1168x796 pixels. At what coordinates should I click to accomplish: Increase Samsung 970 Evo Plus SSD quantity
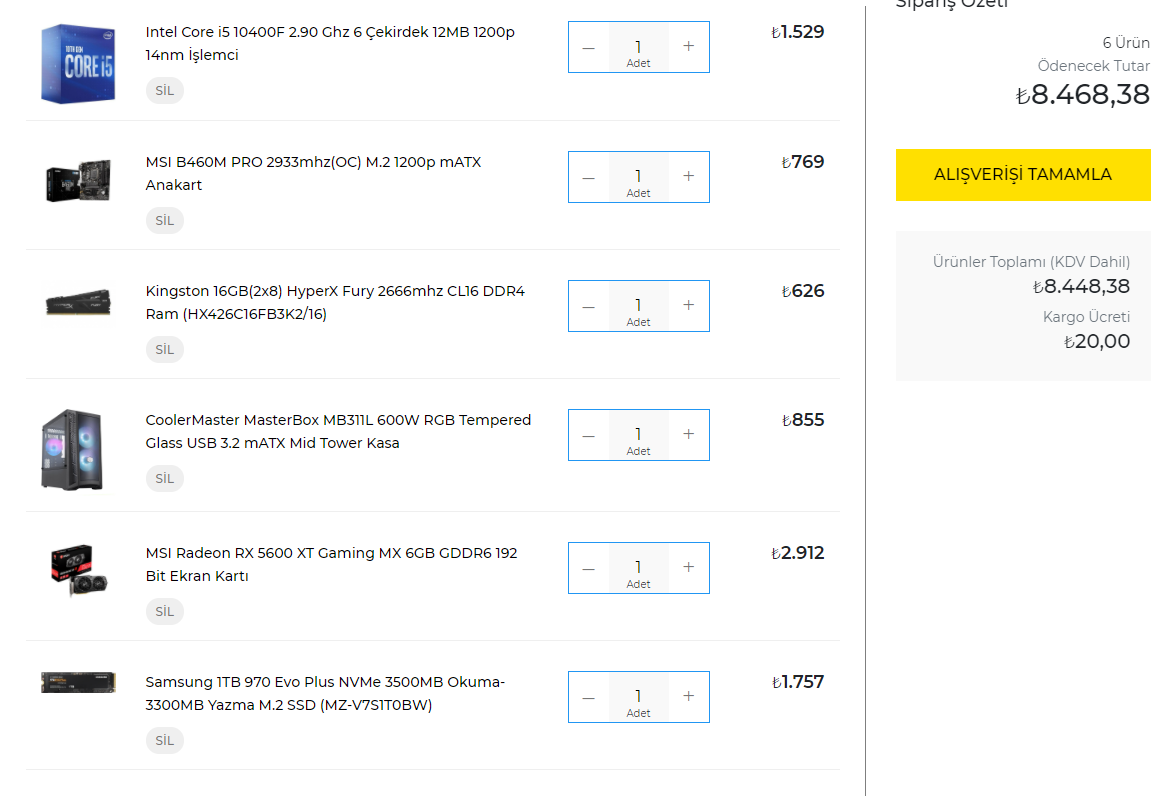click(688, 696)
